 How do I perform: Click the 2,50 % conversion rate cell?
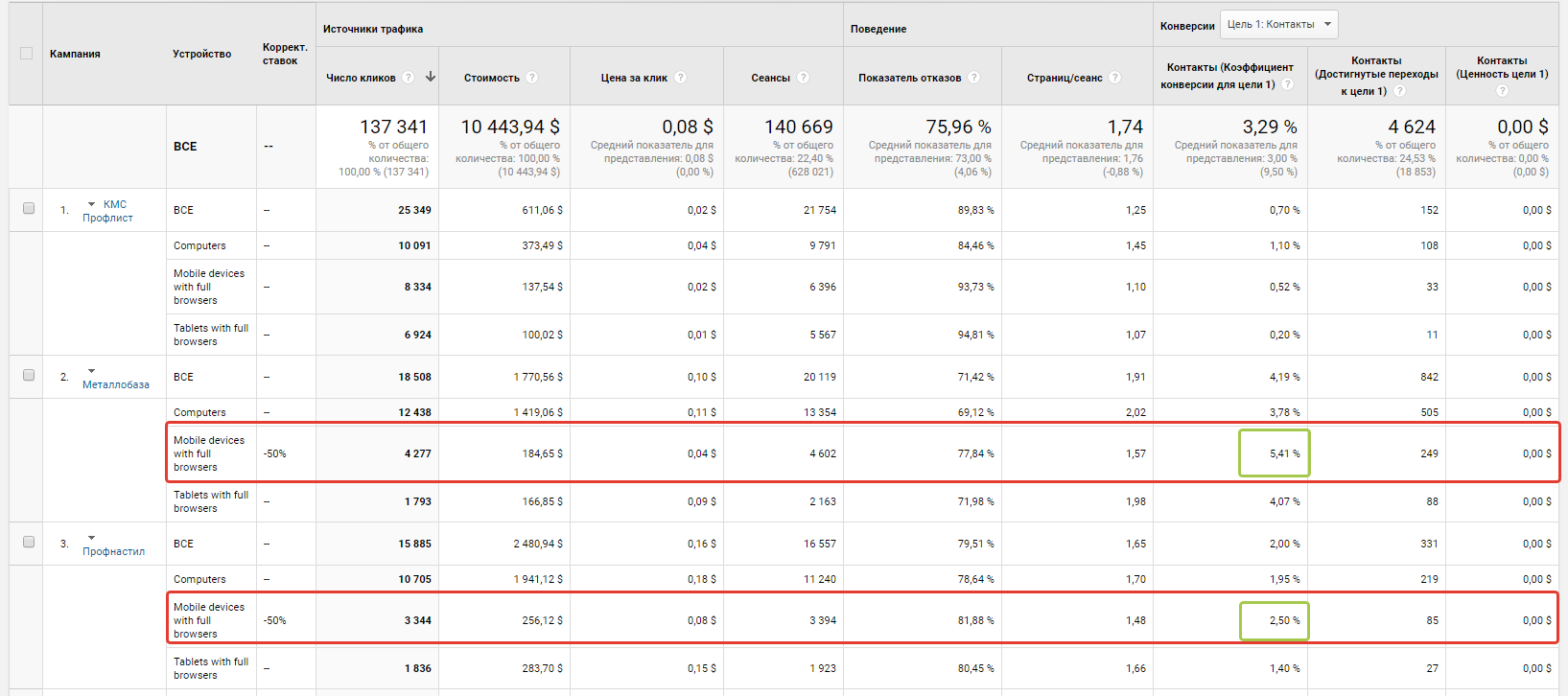point(1285,620)
